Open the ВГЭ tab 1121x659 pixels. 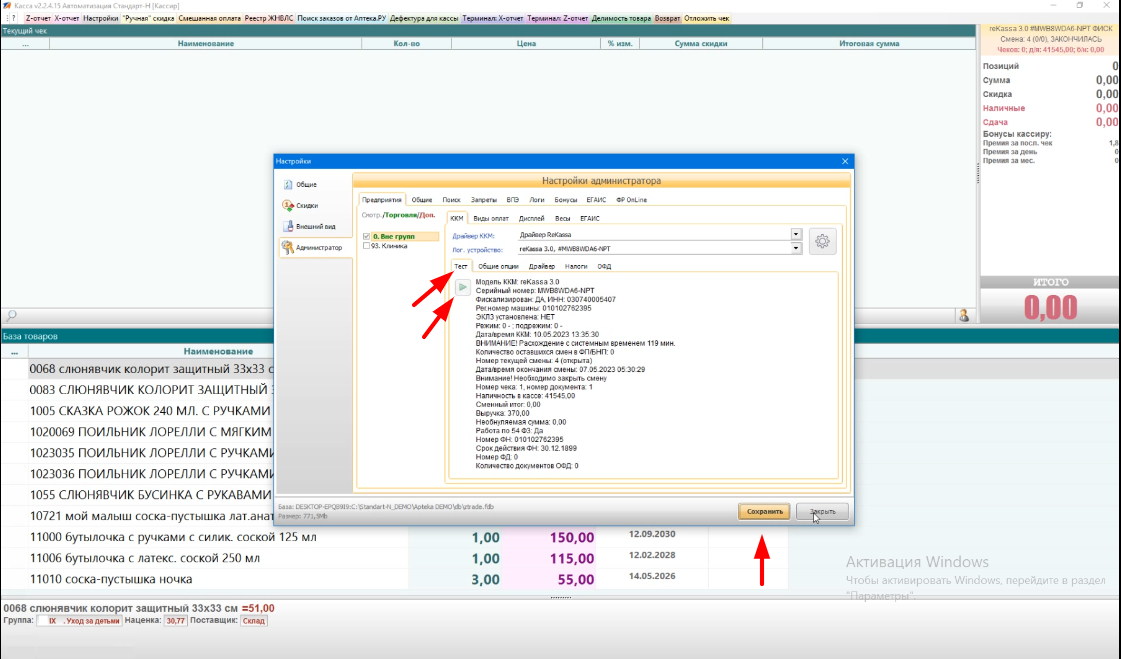coord(513,200)
